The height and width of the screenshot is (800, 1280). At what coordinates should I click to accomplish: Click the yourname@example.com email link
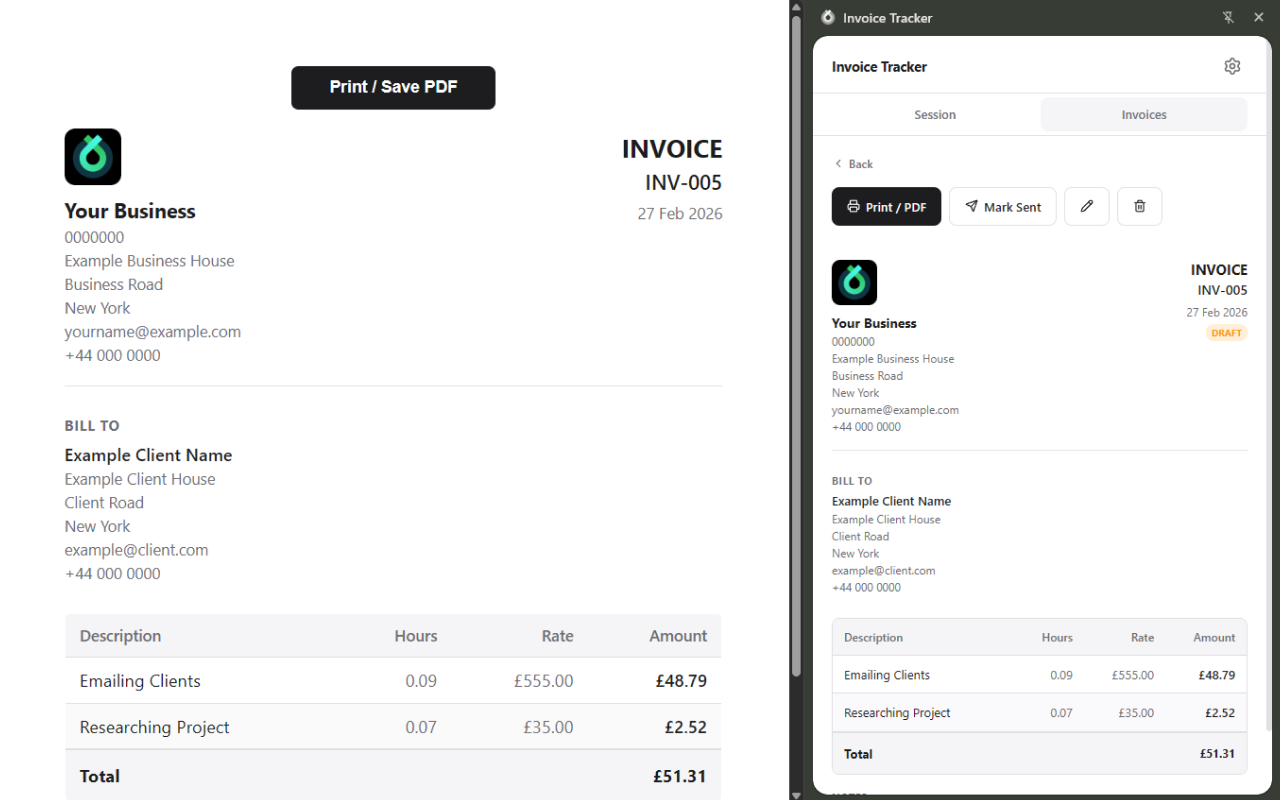(152, 331)
